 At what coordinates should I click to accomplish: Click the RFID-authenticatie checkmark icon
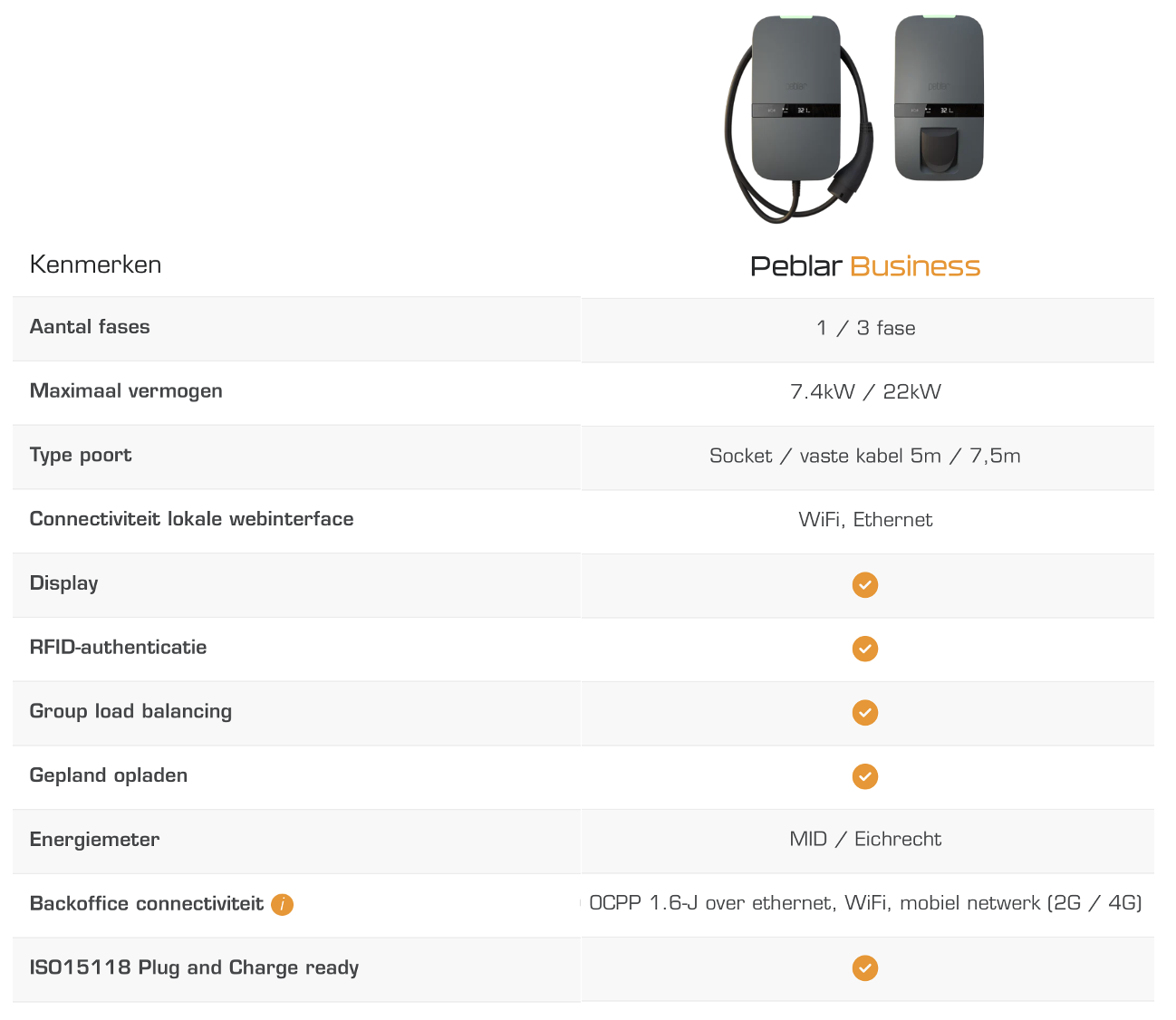click(x=865, y=649)
